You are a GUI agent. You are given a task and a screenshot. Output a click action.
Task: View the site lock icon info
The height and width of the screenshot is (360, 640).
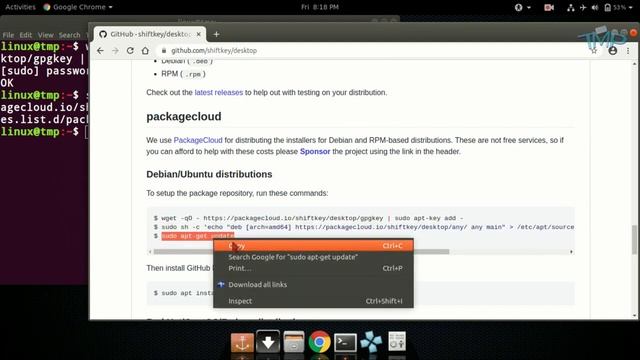[x=164, y=51]
